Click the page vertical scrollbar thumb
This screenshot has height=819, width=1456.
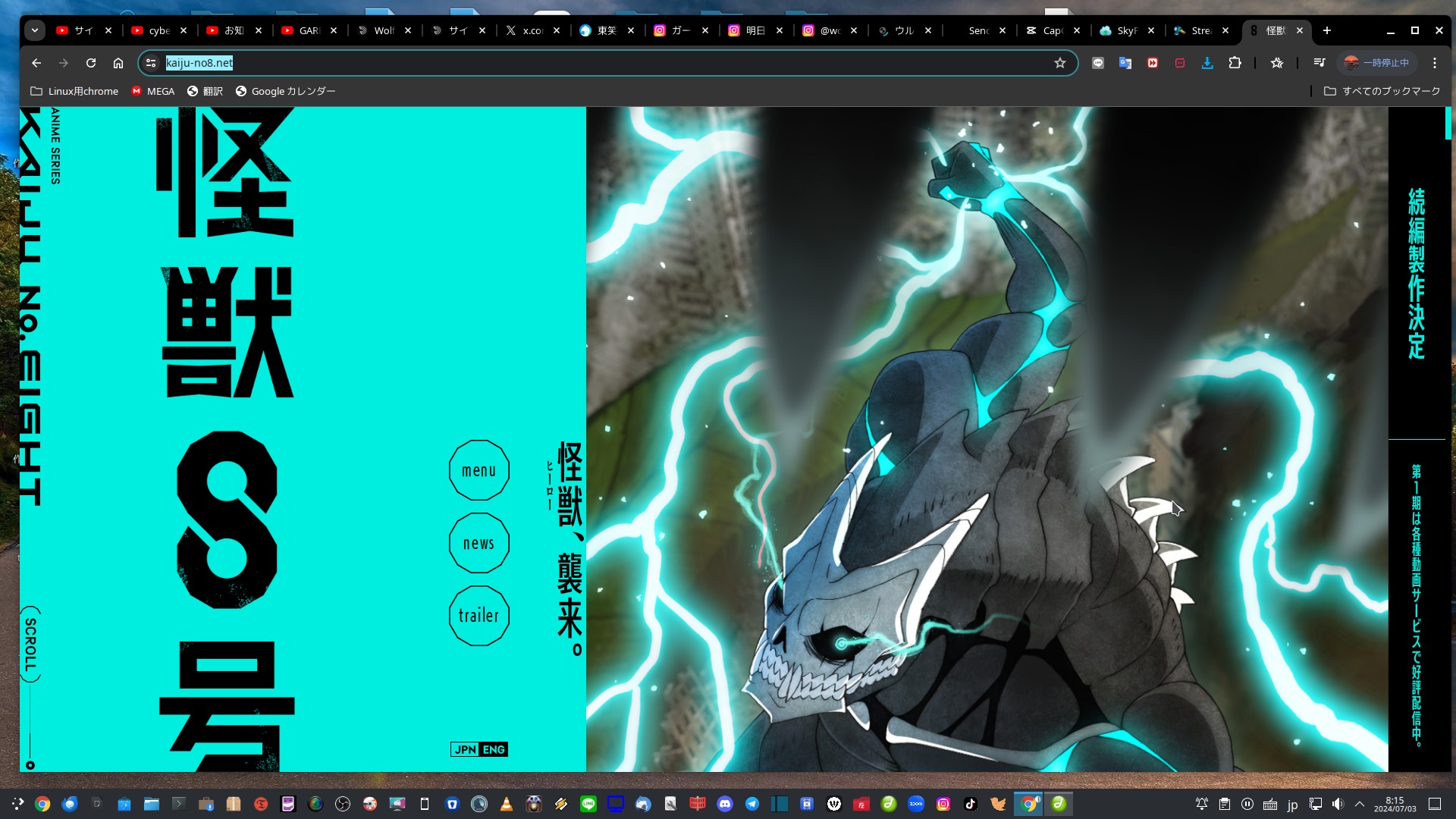coord(1448,124)
